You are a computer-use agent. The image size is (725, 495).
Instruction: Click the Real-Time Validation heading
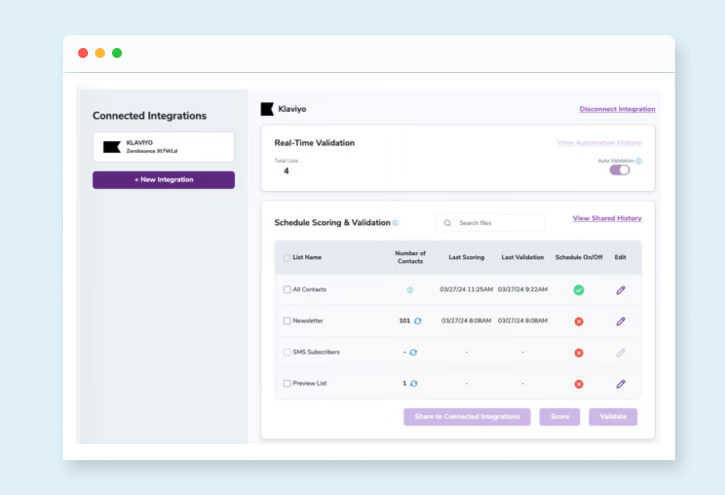(x=314, y=143)
